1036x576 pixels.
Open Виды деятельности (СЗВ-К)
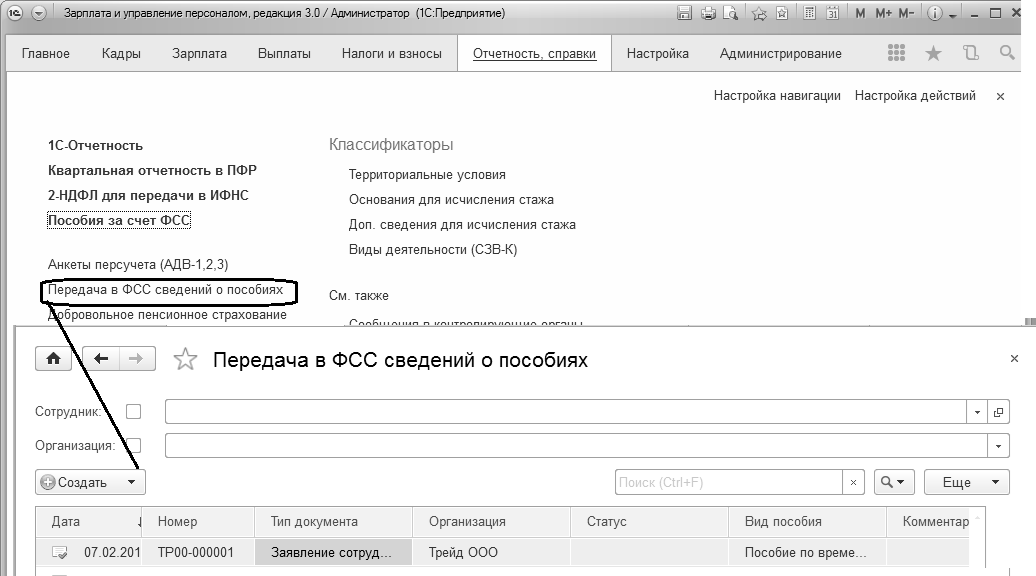(x=433, y=250)
